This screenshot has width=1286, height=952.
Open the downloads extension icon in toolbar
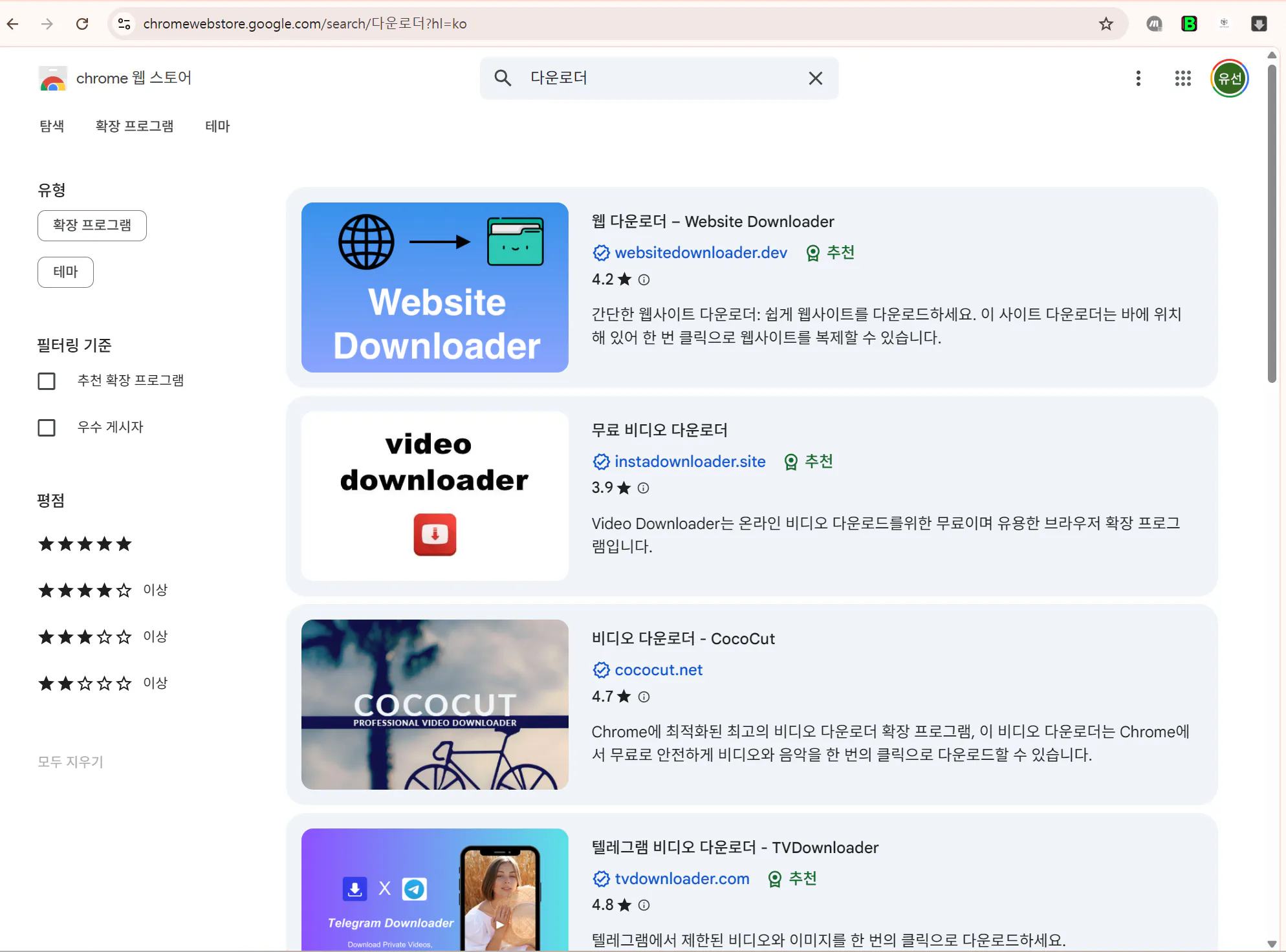click(x=1259, y=24)
